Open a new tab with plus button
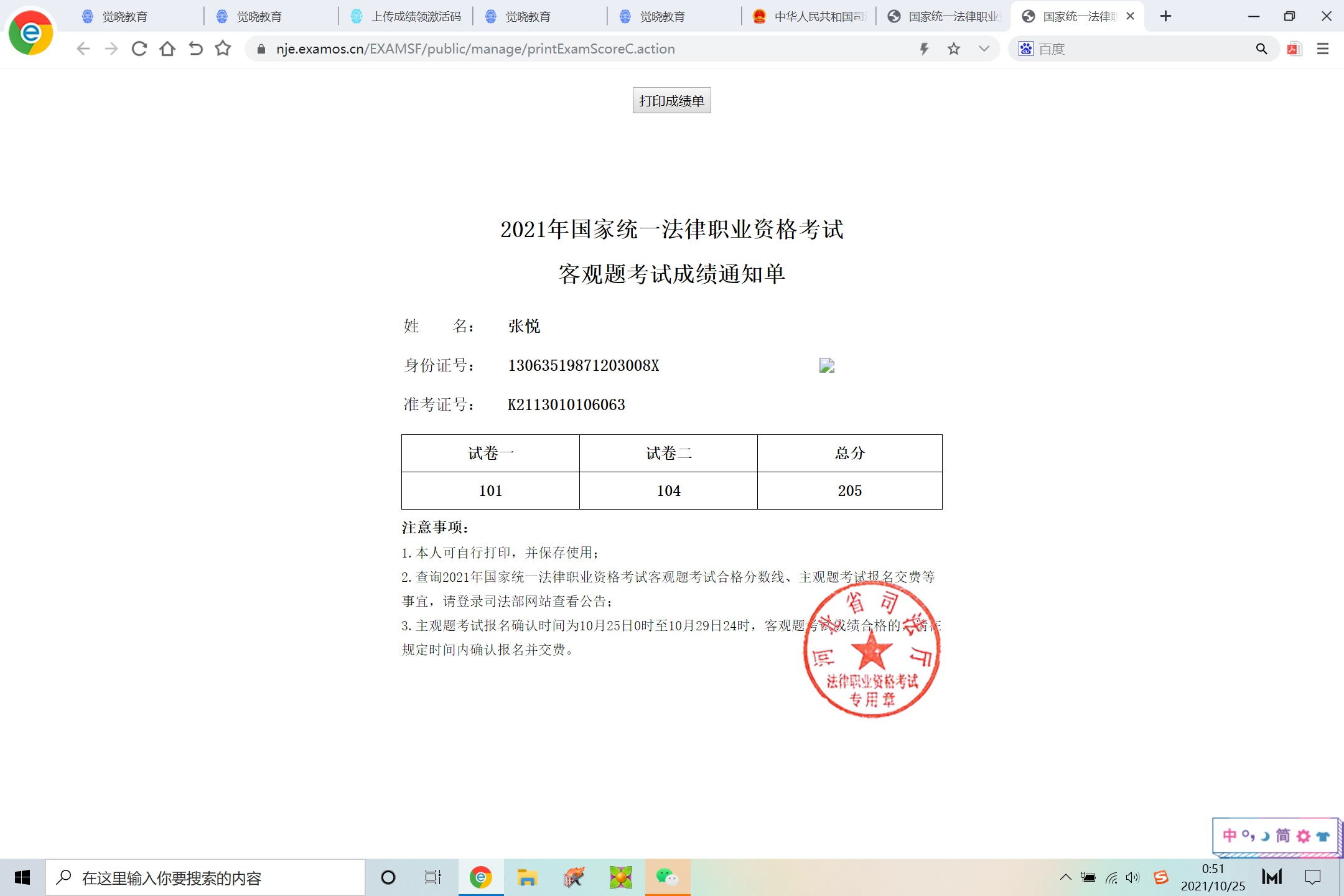Screen dimensions: 1344x896 [1166, 16]
